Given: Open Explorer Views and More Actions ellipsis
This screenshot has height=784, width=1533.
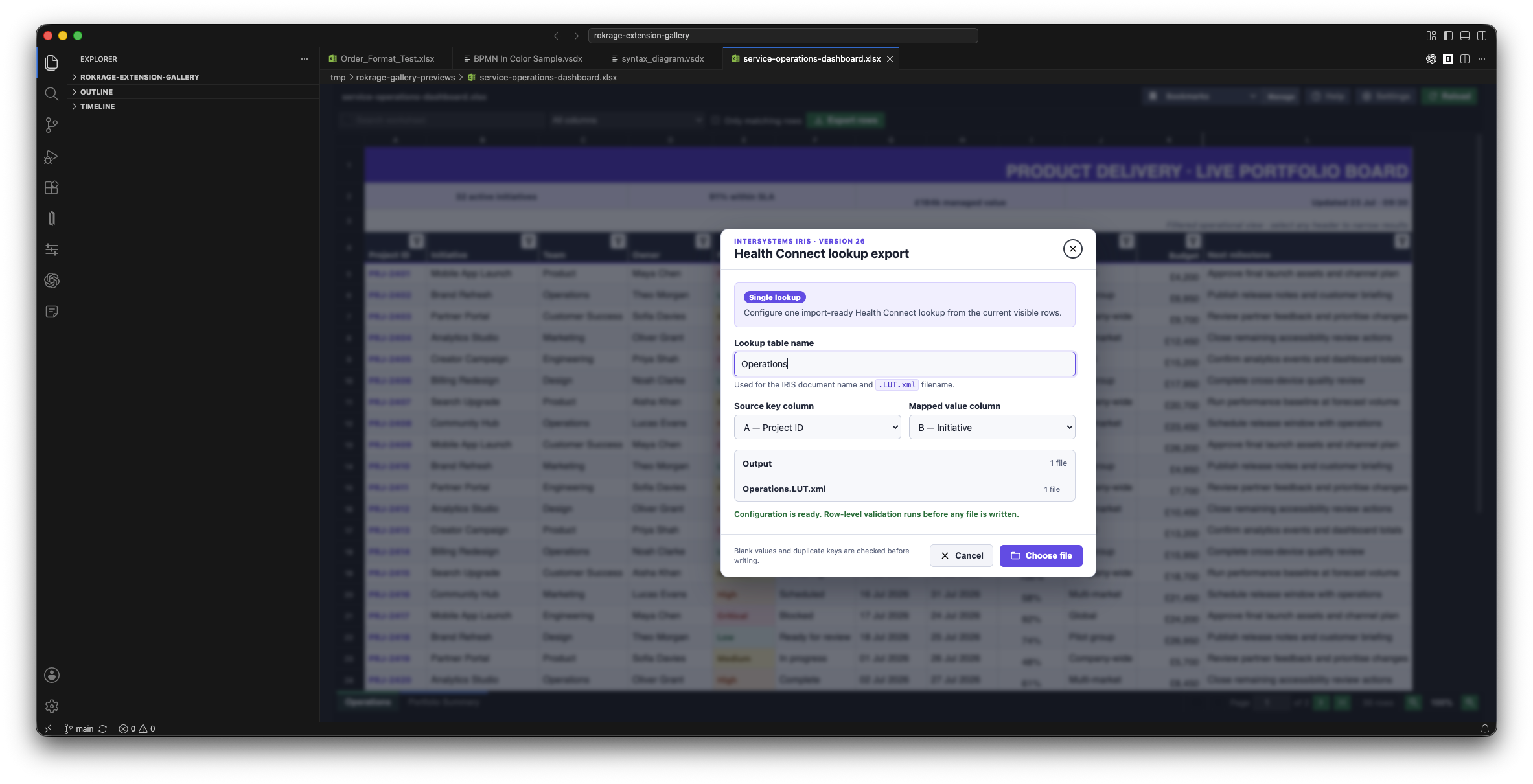Looking at the screenshot, I should tap(305, 59).
